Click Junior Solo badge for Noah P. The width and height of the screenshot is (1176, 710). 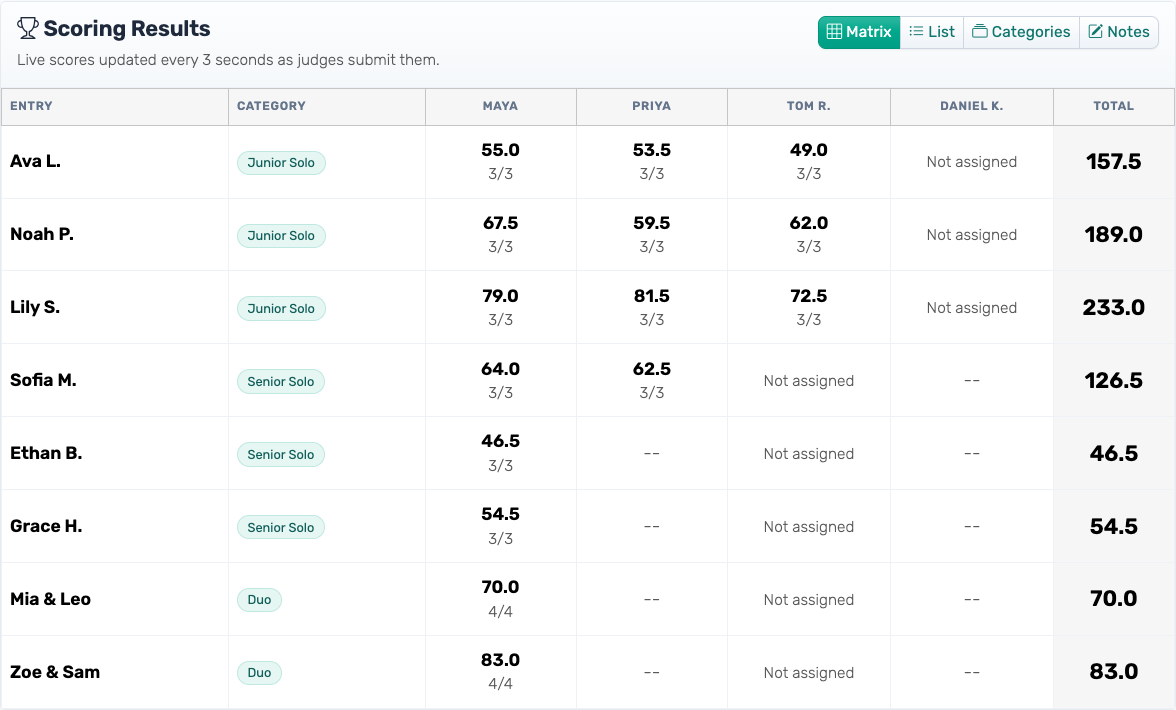281,235
